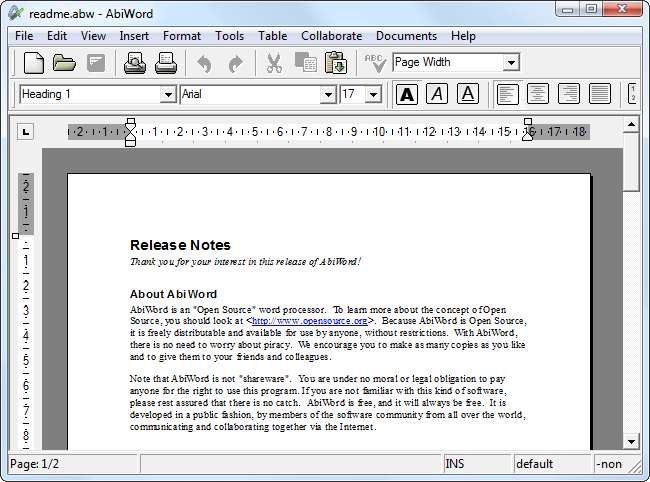This screenshot has height=482, width=650.
Task: Click the About AbiWord heading
Action: [173, 294]
